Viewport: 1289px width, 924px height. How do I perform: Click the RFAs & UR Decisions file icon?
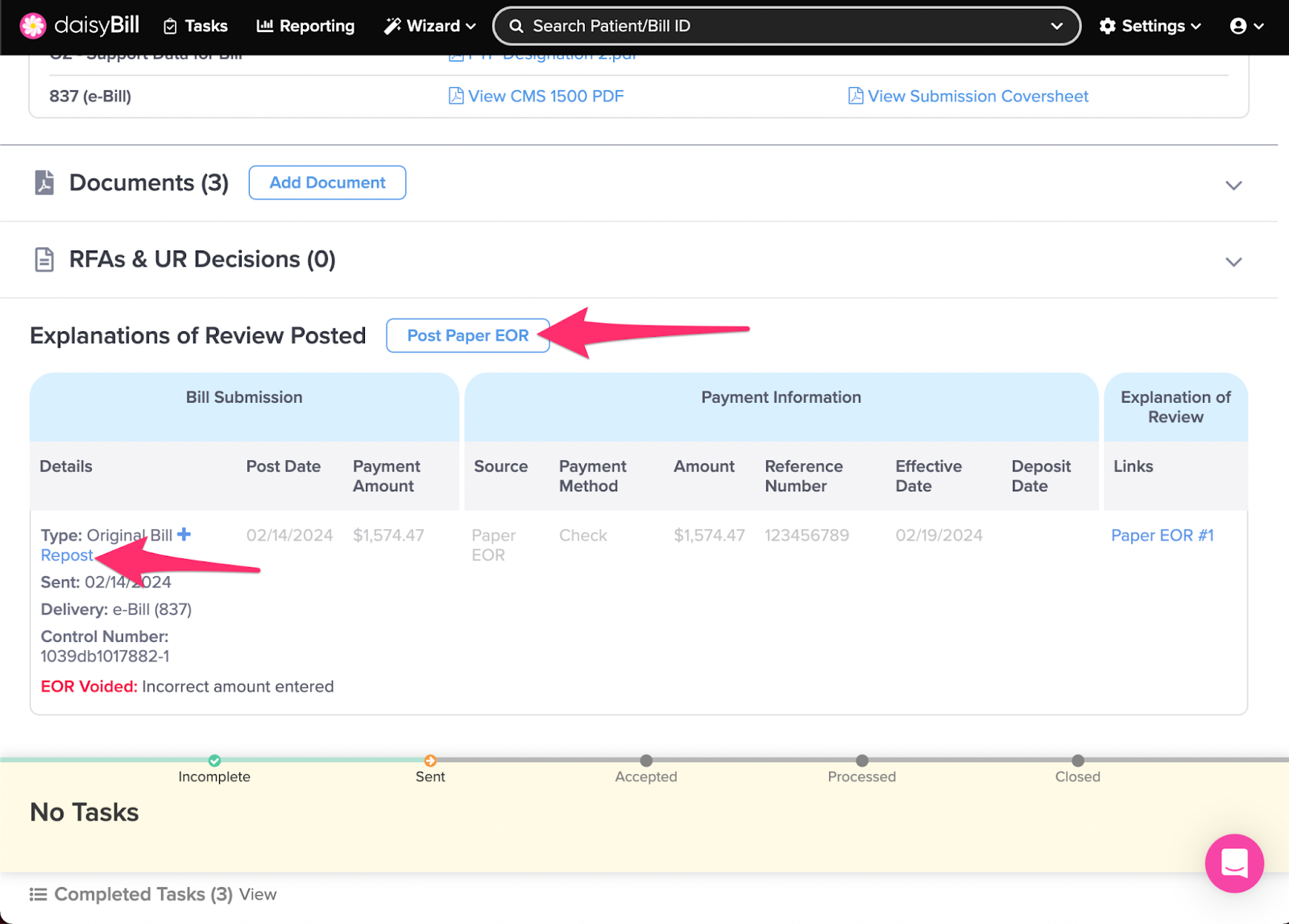click(44, 259)
